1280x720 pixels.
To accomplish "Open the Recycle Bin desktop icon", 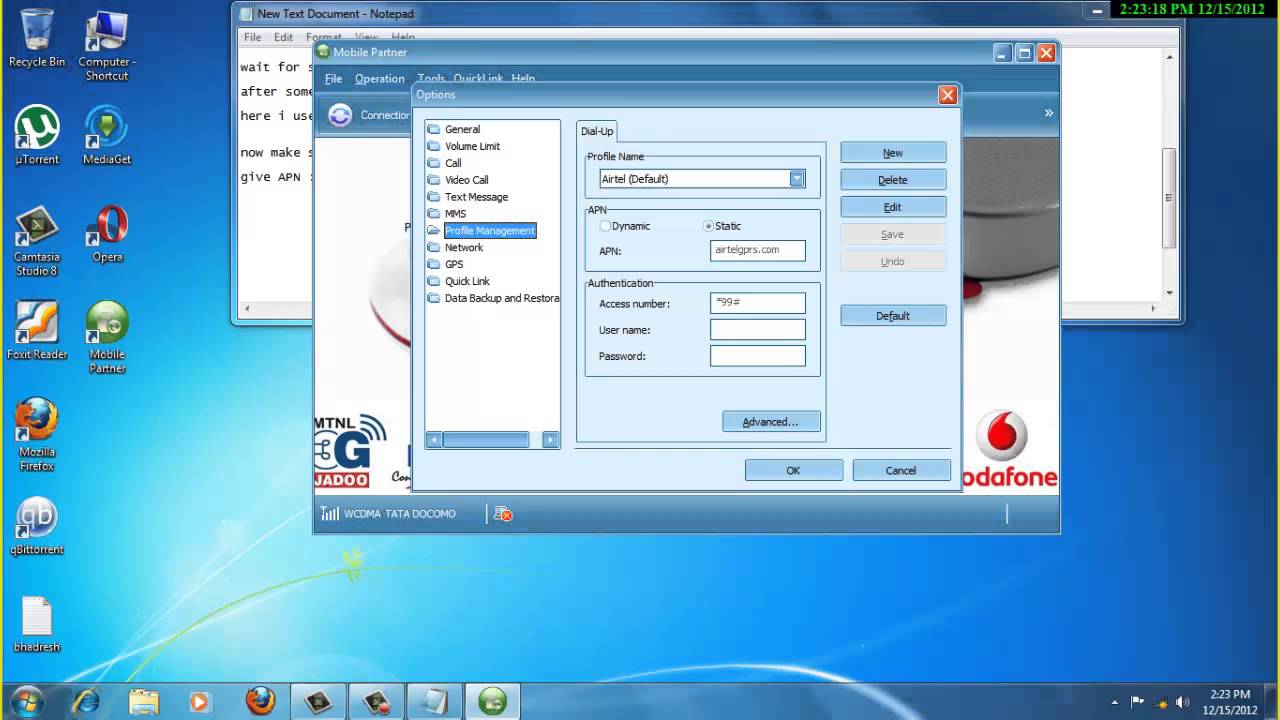I will [x=37, y=39].
